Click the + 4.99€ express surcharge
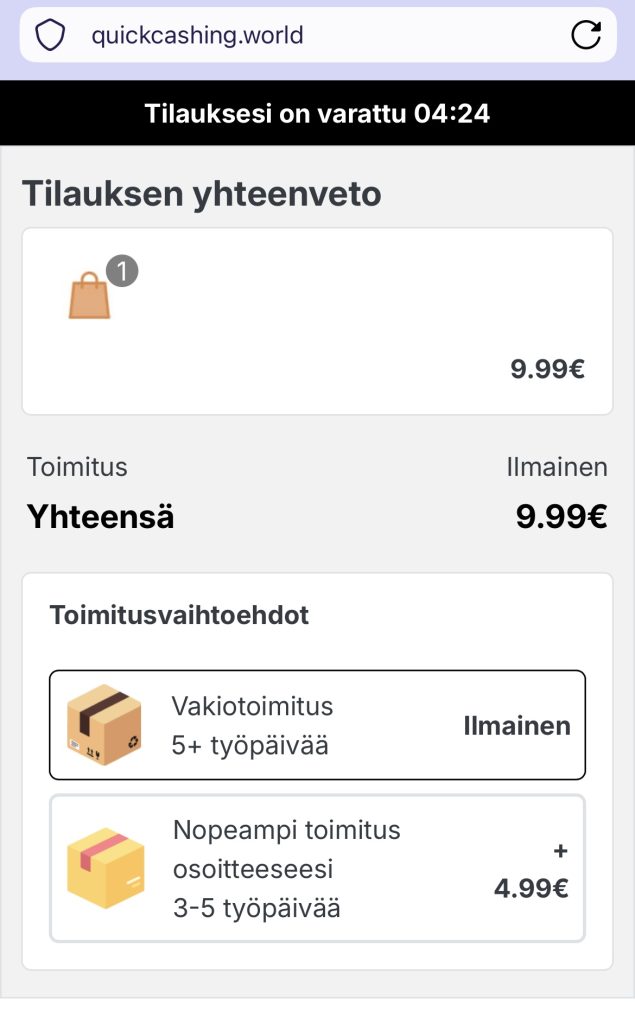Viewport: 635px width, 1024px height. 533,870
